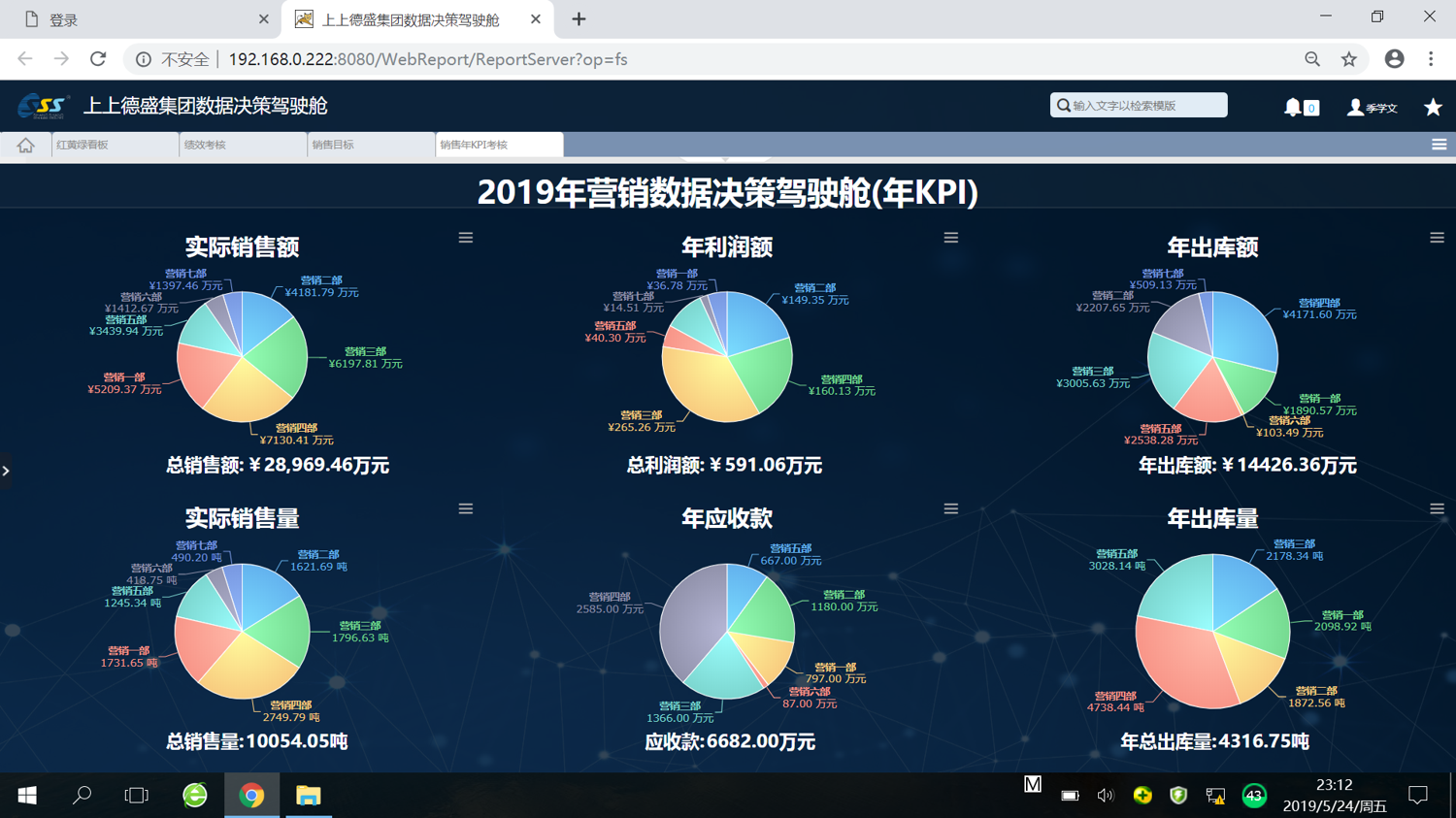Screen dimensions: 1456x818
Task: Click 营销二部 1180.00 万元 label
Action: click(844, 601)
